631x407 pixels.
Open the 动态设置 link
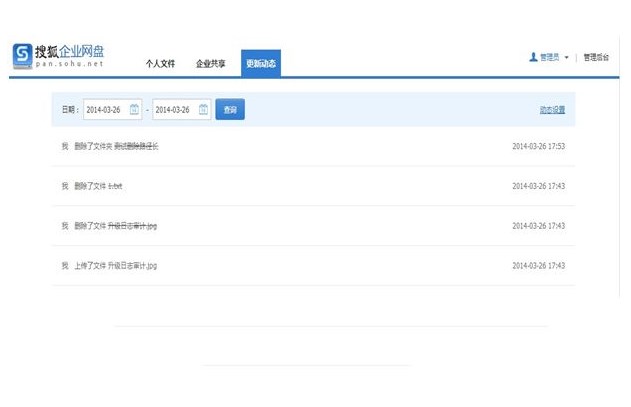tap(552, 110)
